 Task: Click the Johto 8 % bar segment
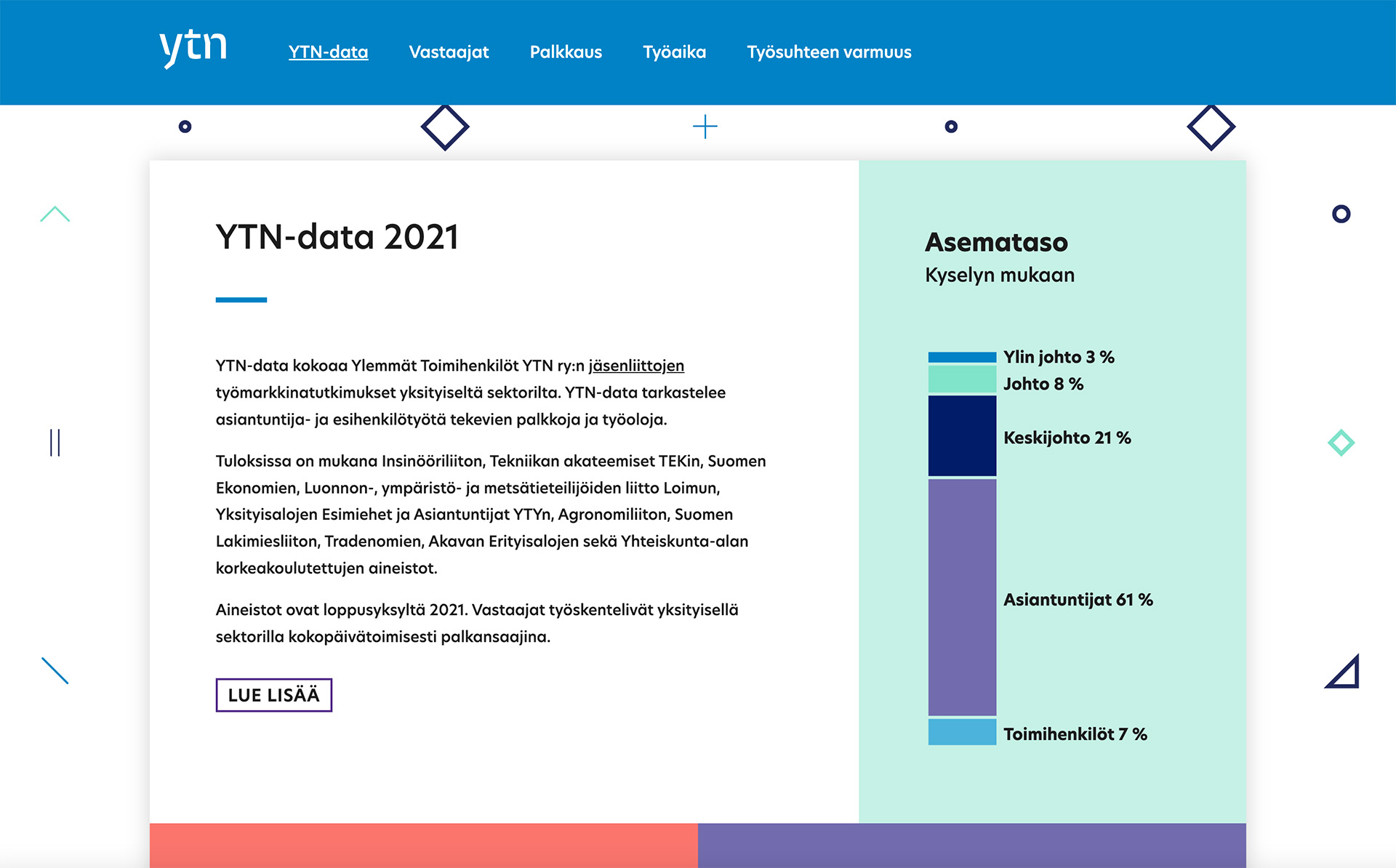pyautogui.click(x=962, y=379)
